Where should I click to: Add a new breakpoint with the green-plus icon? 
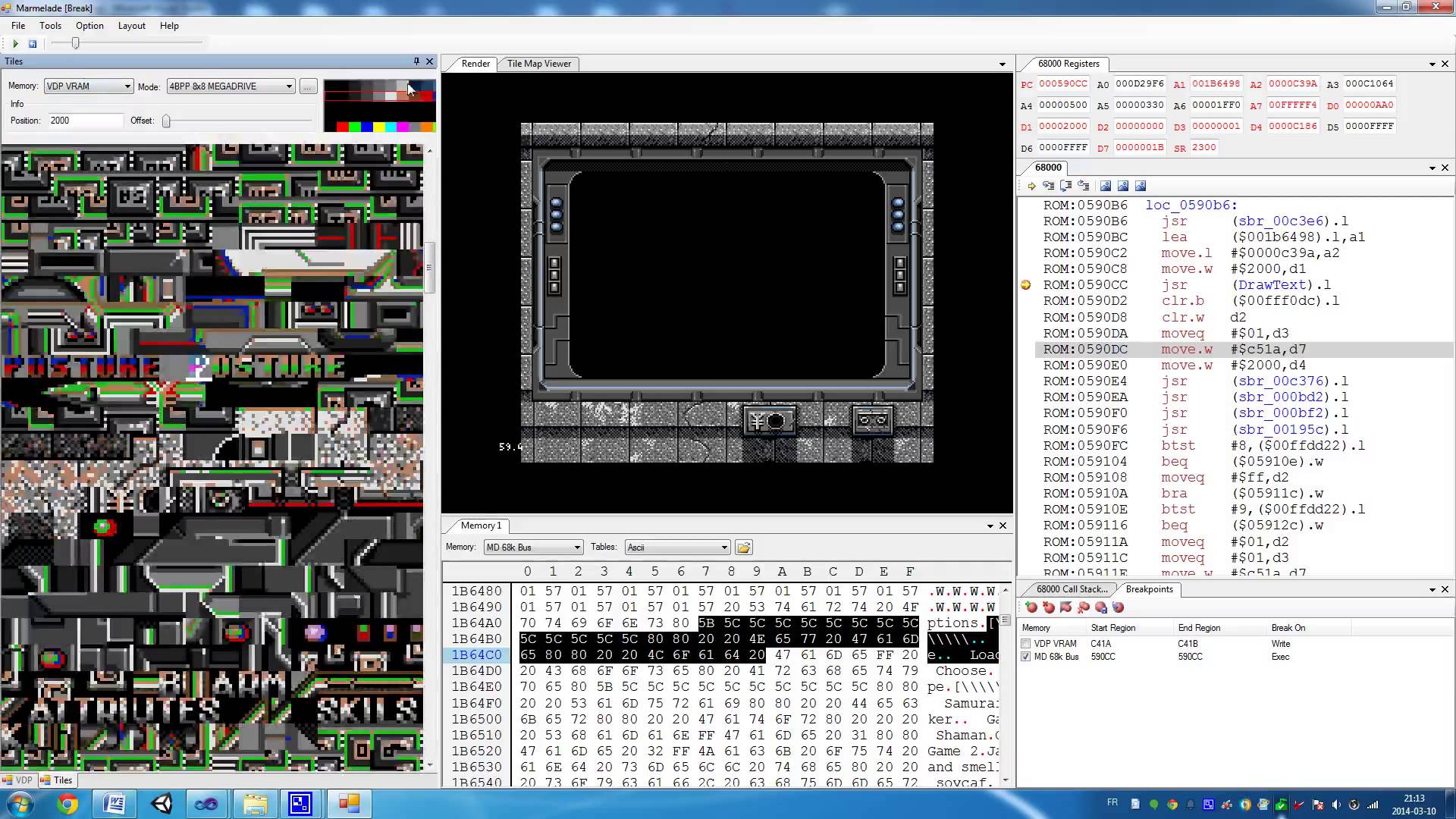1031,607
